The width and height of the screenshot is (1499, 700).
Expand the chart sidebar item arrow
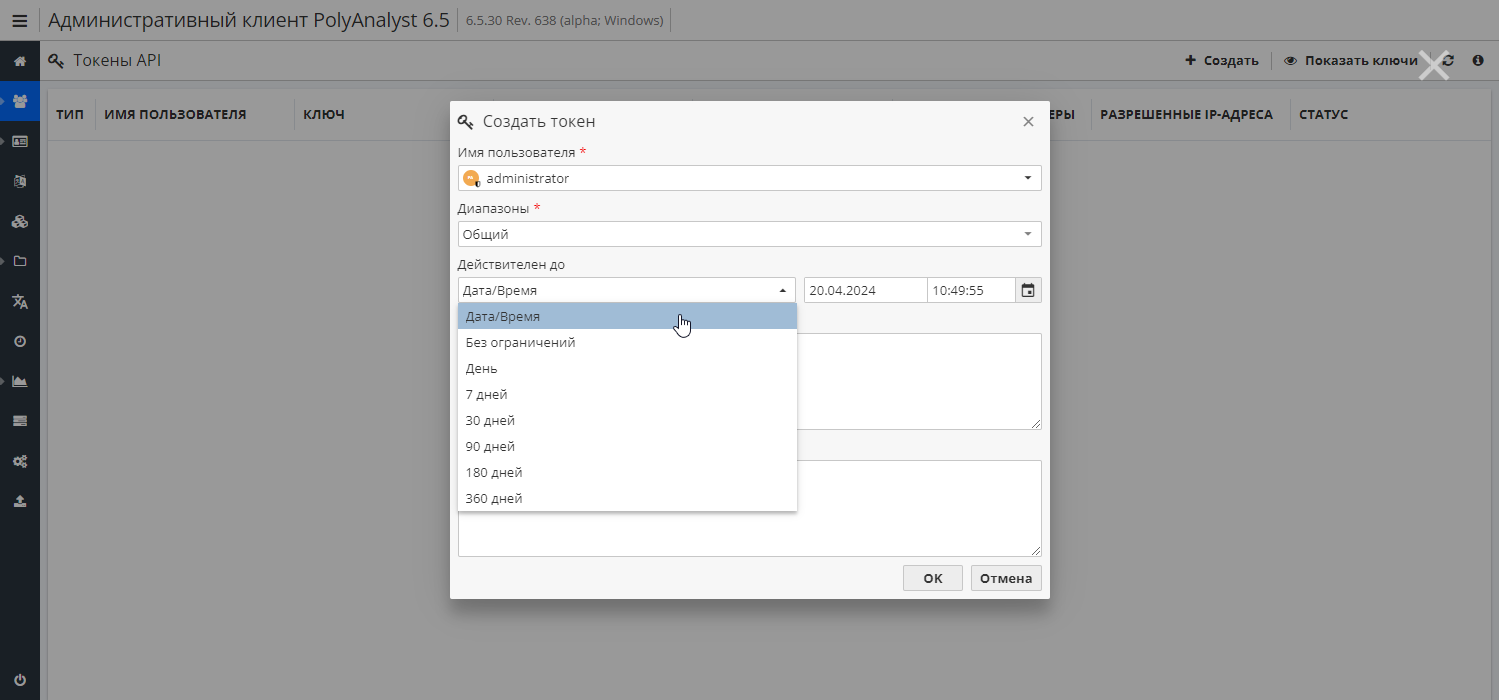click(x=4, y=381)
